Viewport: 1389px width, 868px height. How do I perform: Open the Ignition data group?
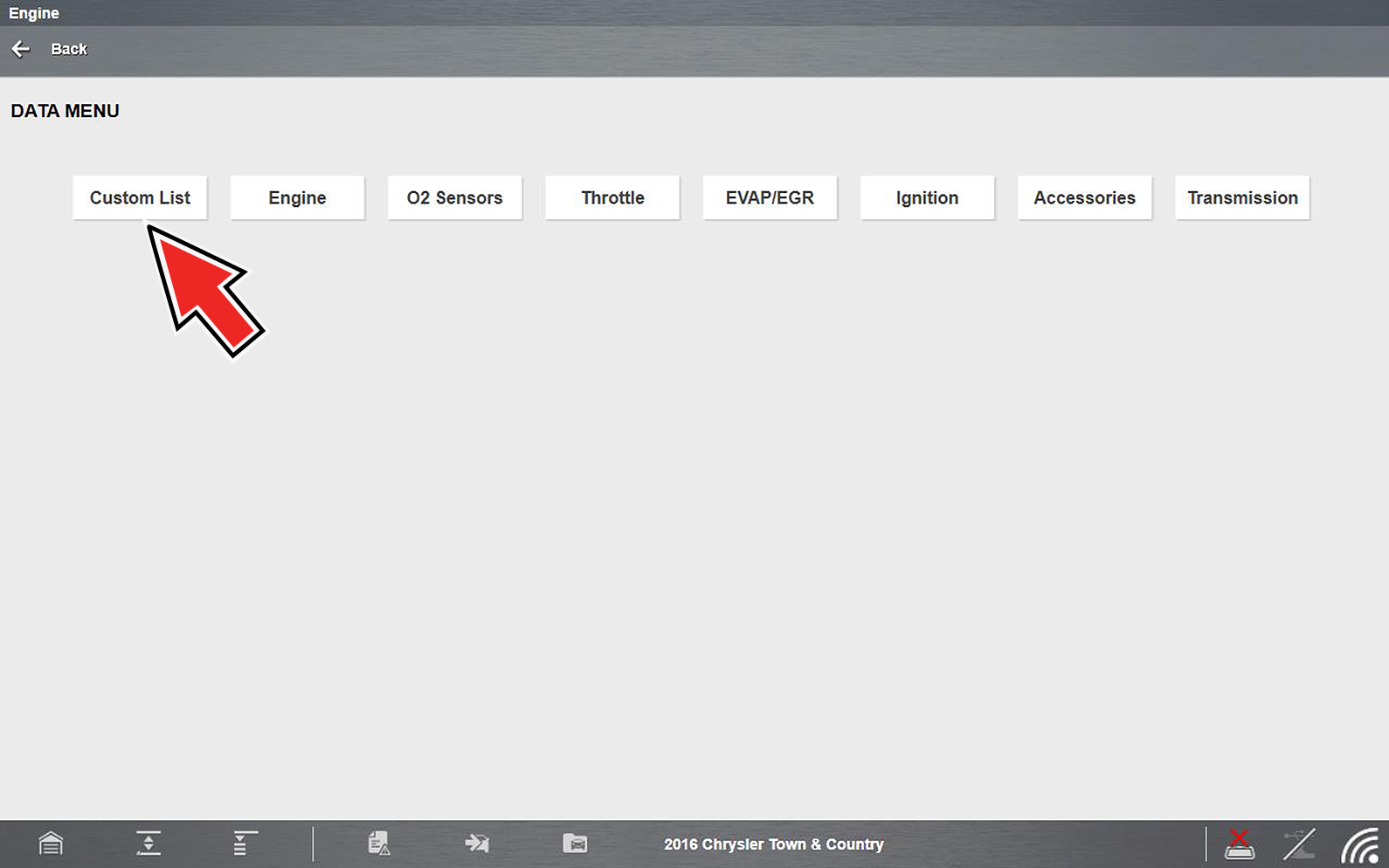tap(927, 198)
